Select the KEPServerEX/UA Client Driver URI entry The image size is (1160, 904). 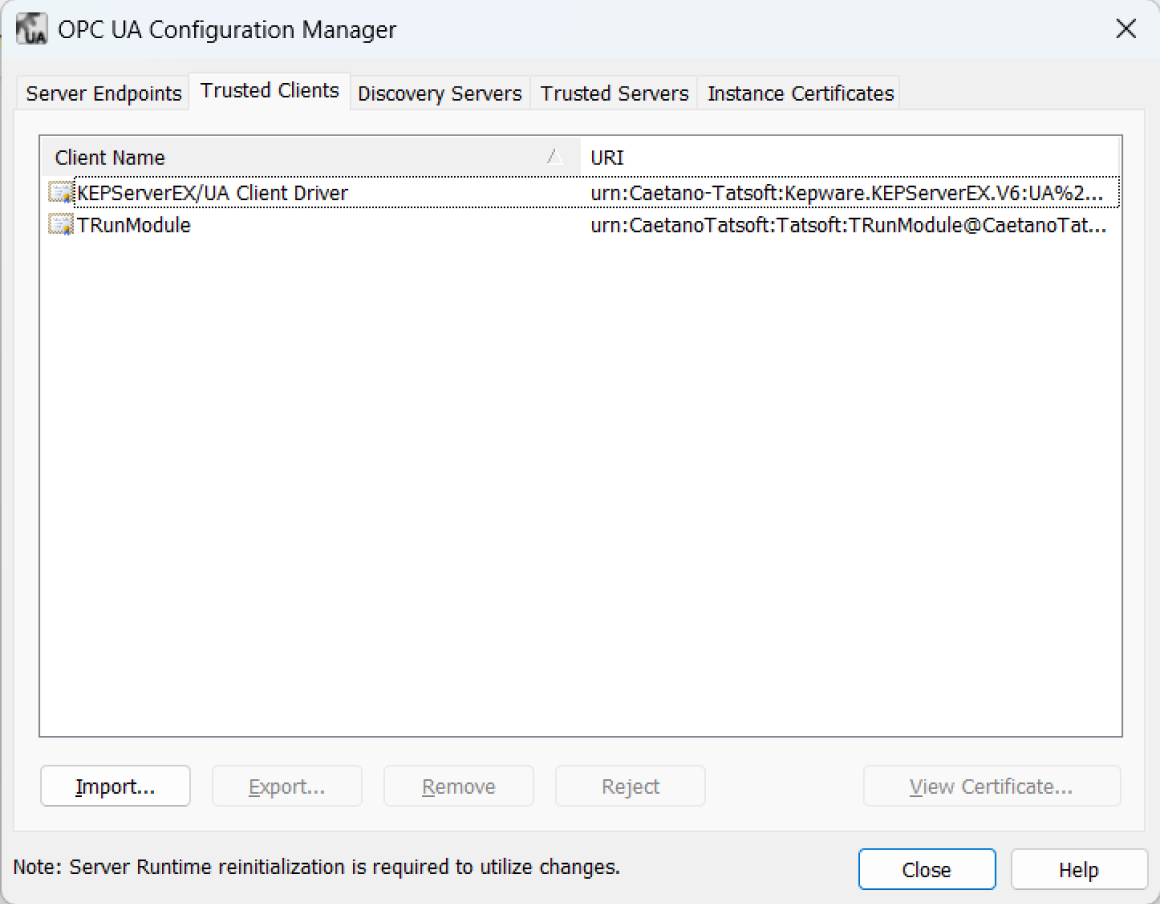(x=847, y=193)
